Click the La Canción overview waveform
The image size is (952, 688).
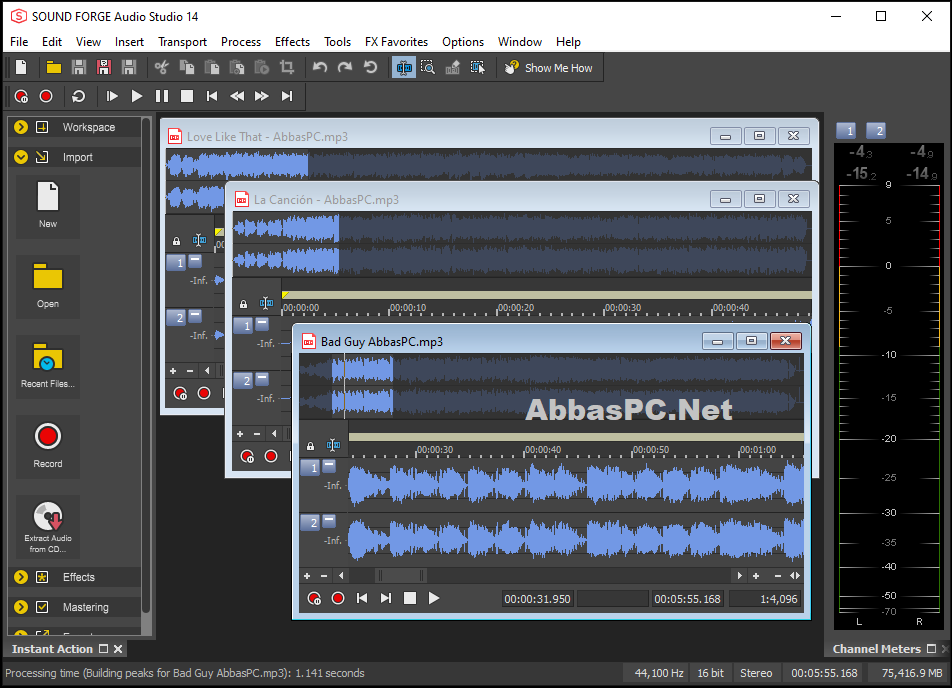coord(522,245)
